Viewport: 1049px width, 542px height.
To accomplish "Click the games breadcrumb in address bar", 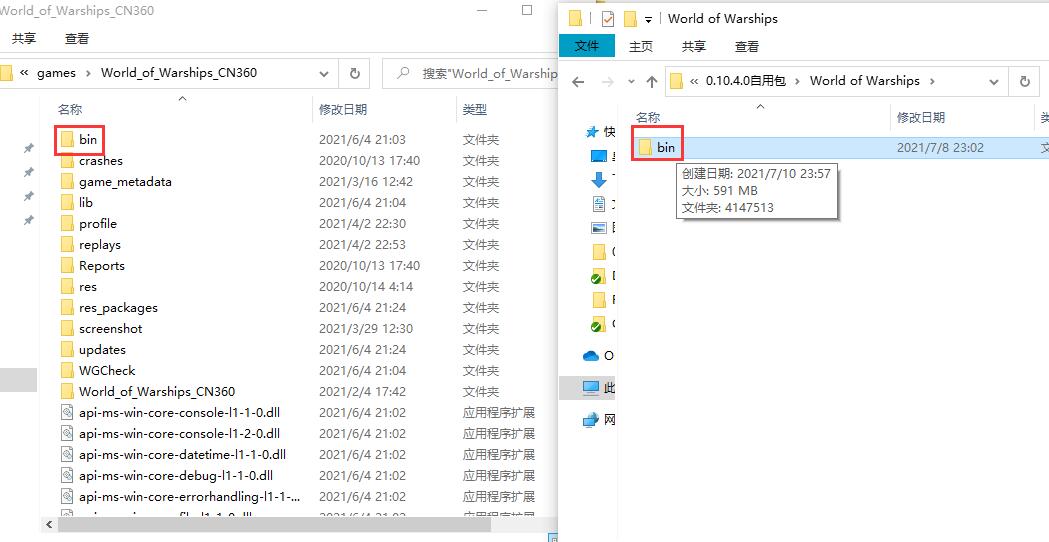I will click(56, 73).
